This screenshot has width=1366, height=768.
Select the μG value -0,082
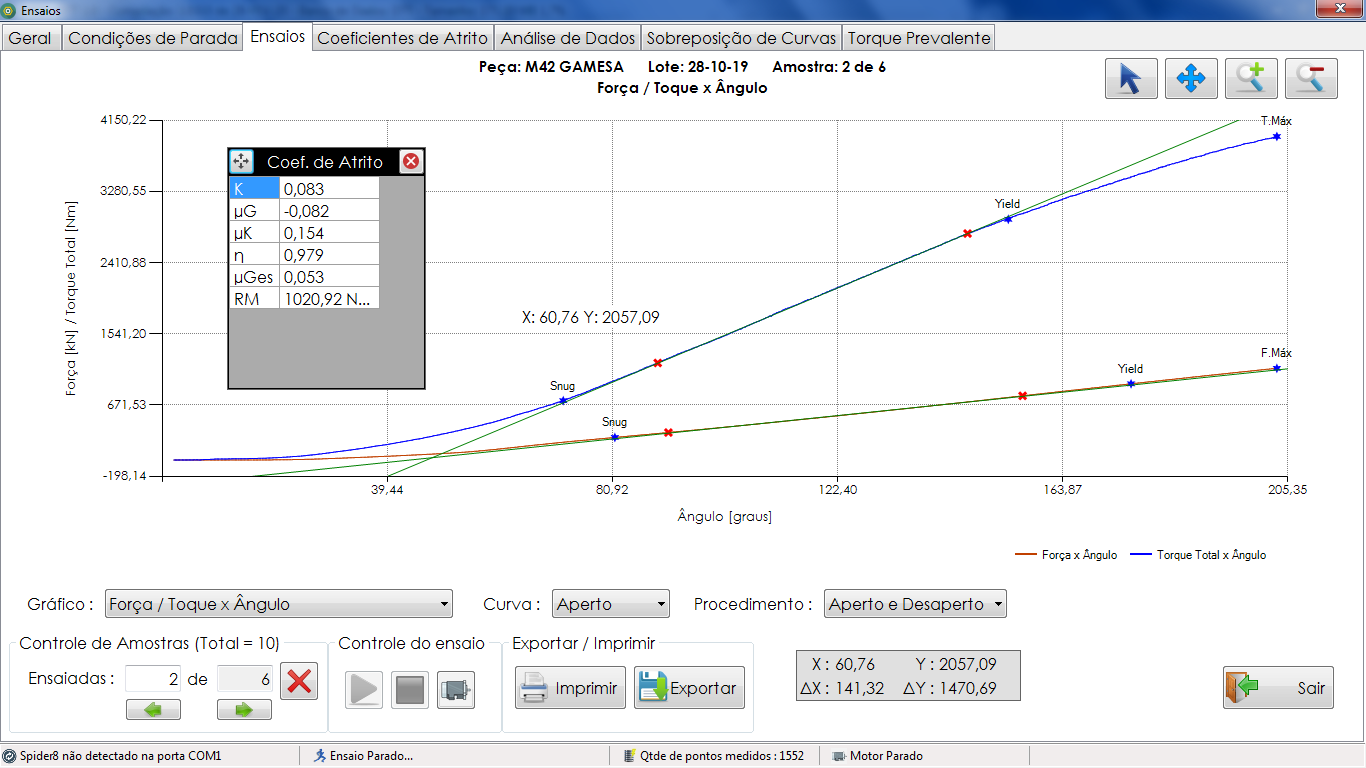click(329, 210)
